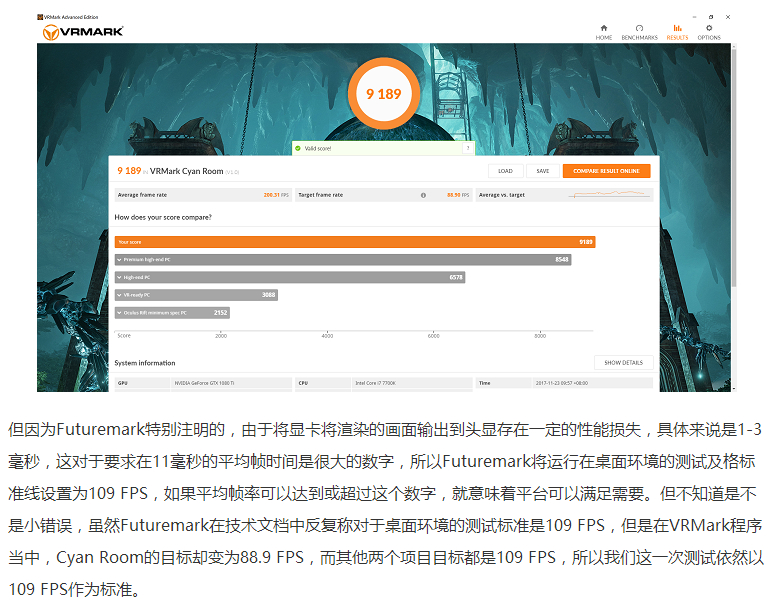The height and width of the screenshot is (605, 775).
Task: Click the System information heading
Action: pos(145,363)
